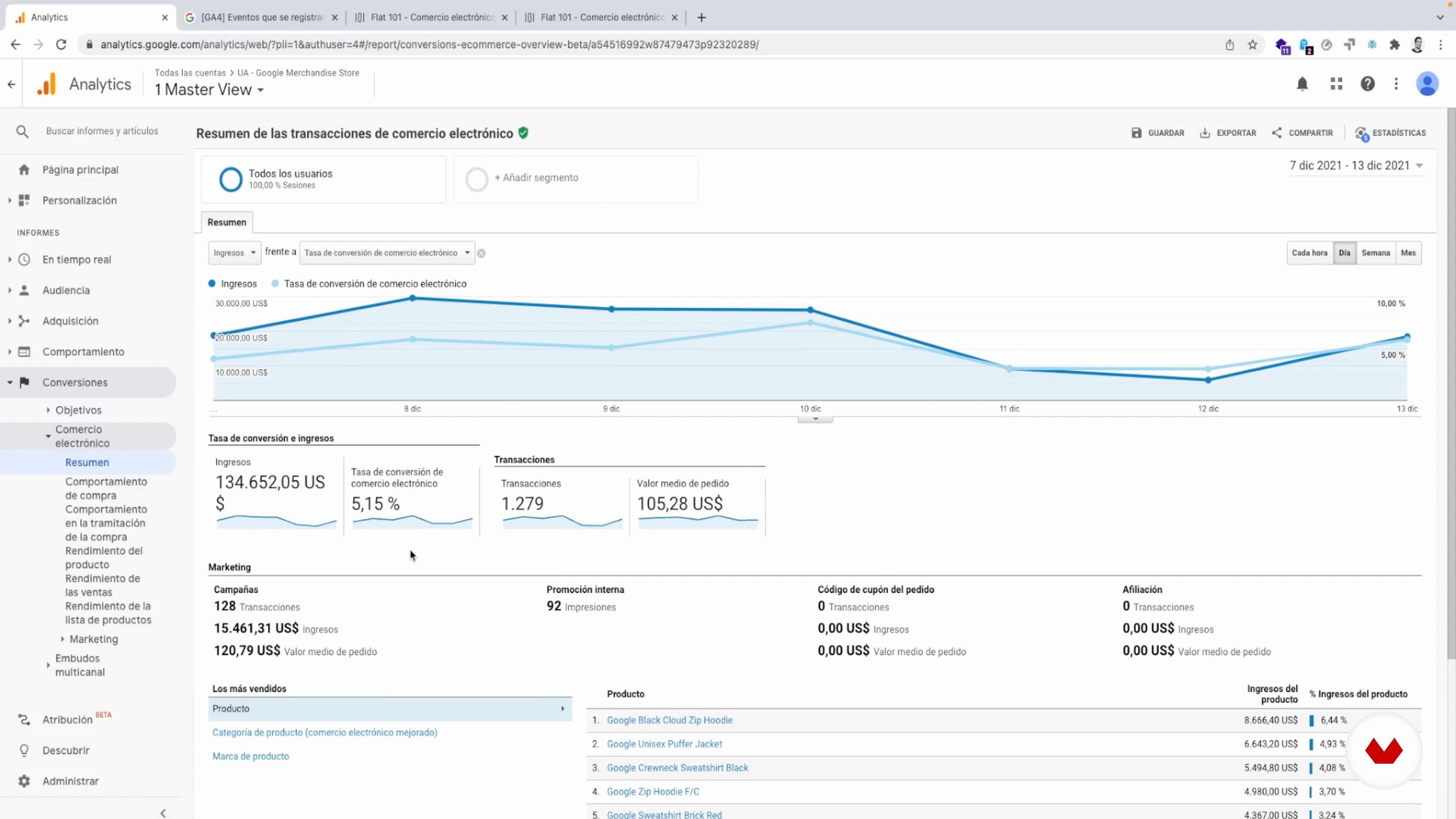
Task: Open the Tasa de conversión metric dropdown
Action: pyautogui.click(x=387, y=253)
